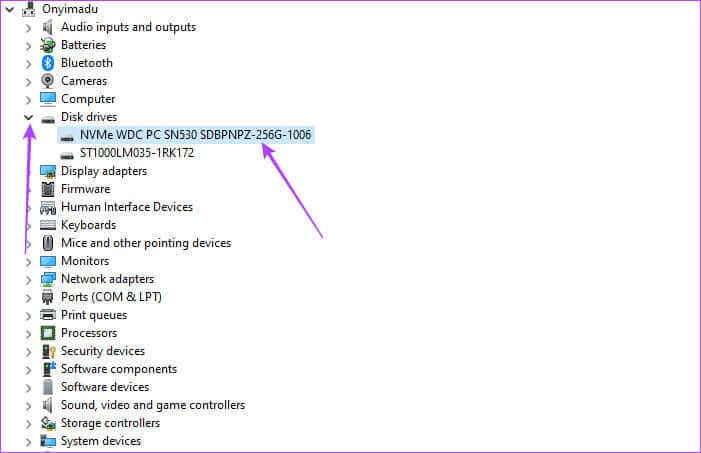Select the Network adapters label
This screenshot has width=701, height=453.
click(x=107, y=279)
